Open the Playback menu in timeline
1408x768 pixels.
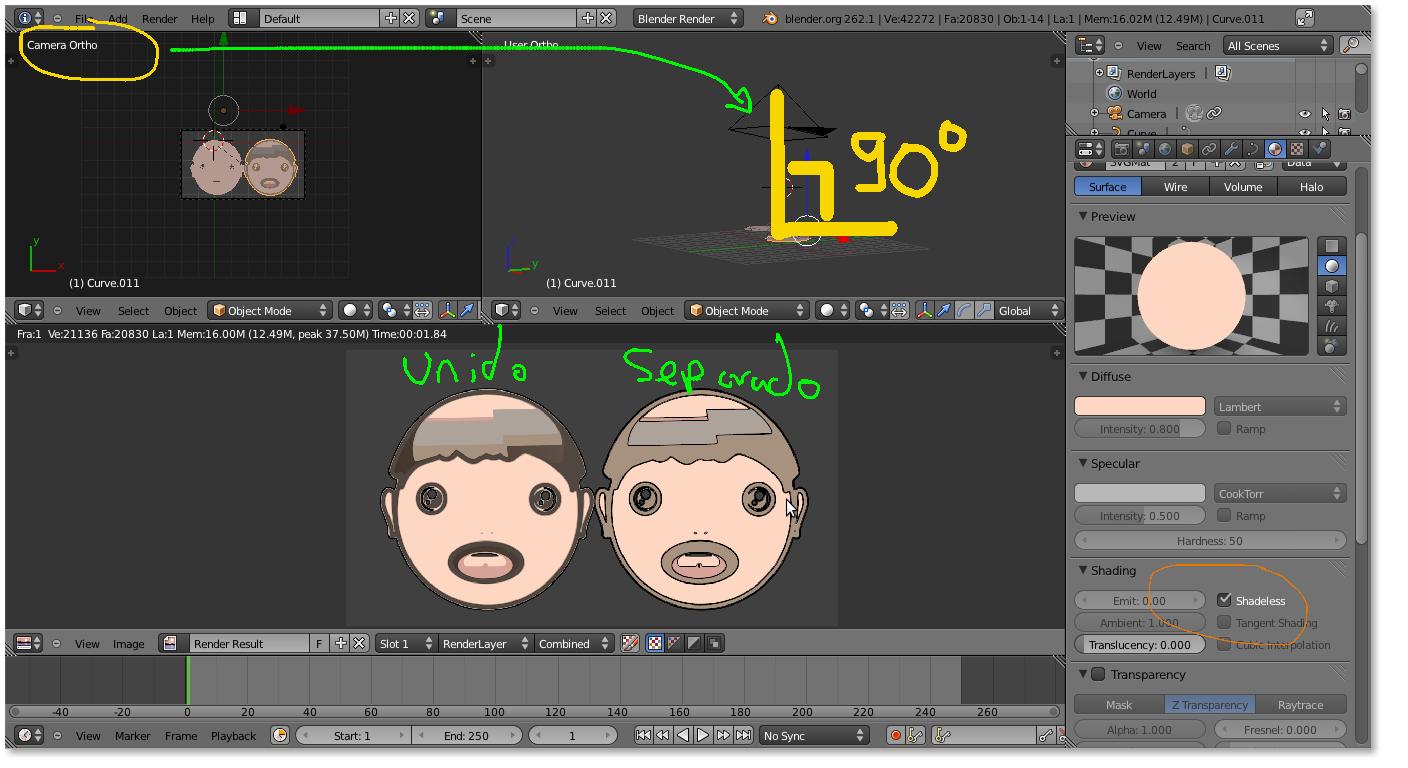pyautogui.click(x=233, y=736)
